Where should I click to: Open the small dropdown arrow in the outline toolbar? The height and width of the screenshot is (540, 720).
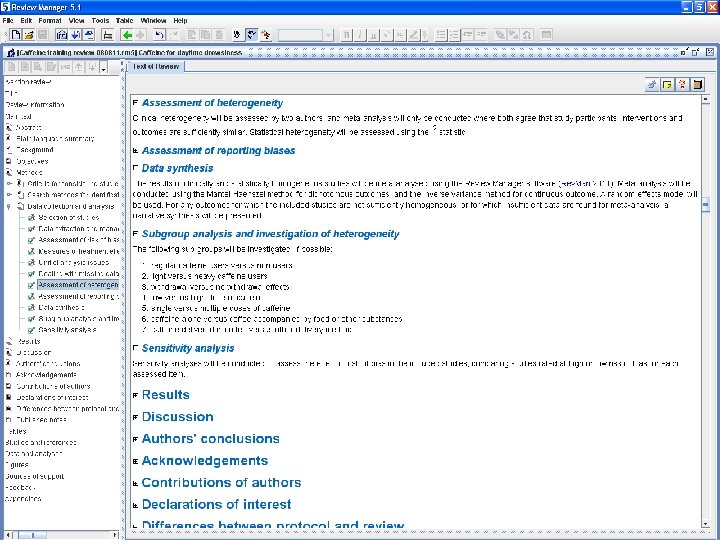(x=104, y=68)
